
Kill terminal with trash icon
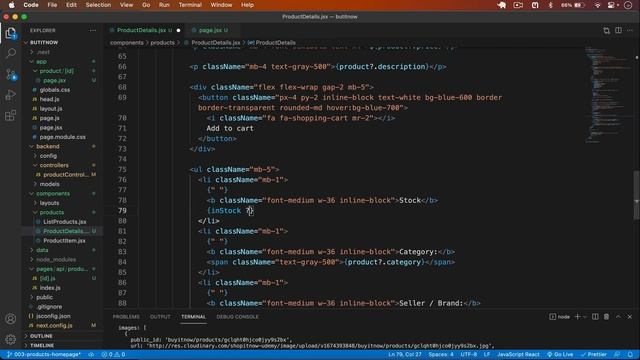(x=607, y=317)
